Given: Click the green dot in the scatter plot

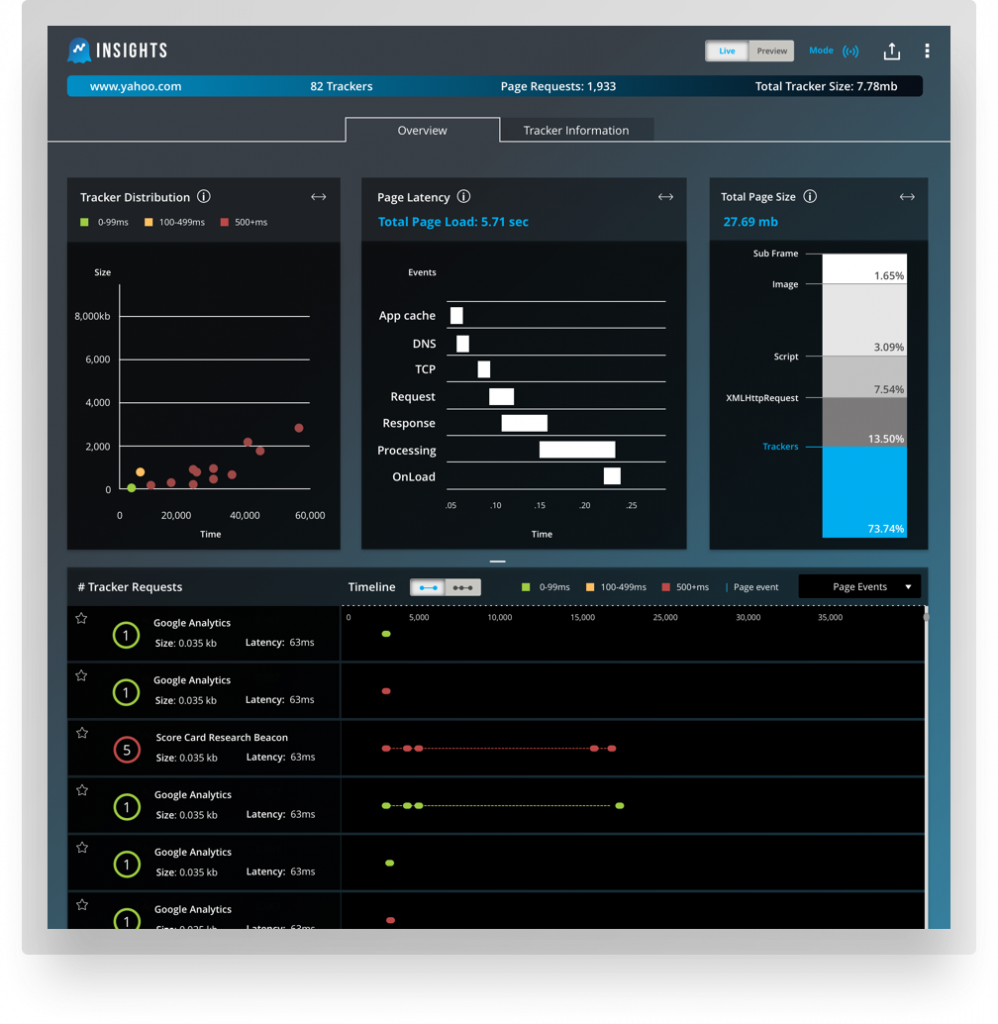Looking at the screenshot, I should point(131,488).
